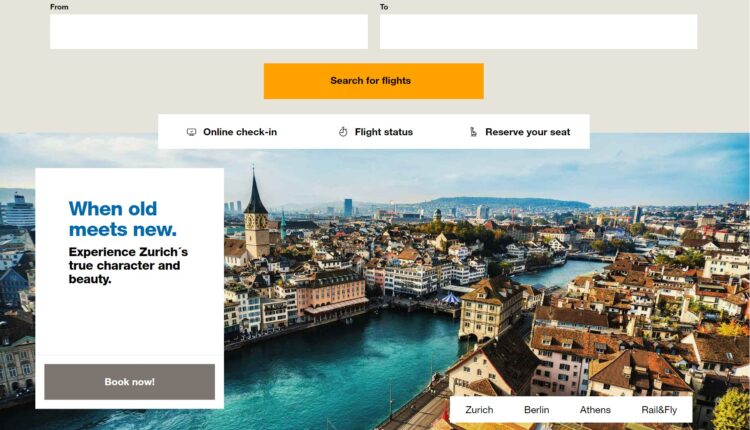Open the Reserve your seat link text
Screen dimensions: 750x430
[528, 132]
